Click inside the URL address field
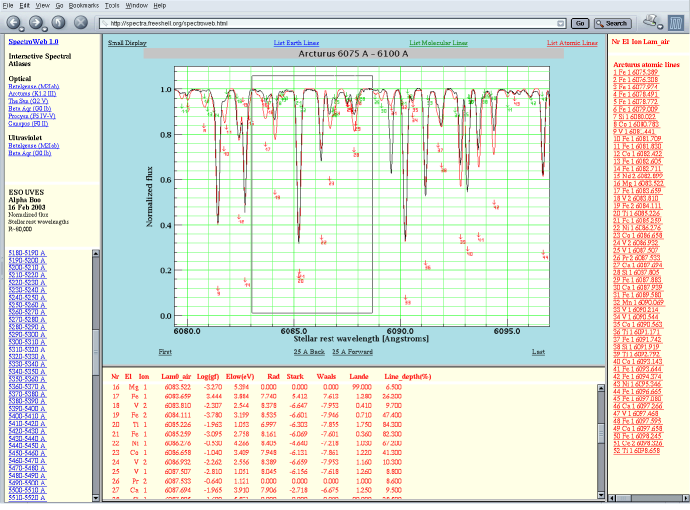This screenshot has width=690, height=510. click(x=330, y=23)
